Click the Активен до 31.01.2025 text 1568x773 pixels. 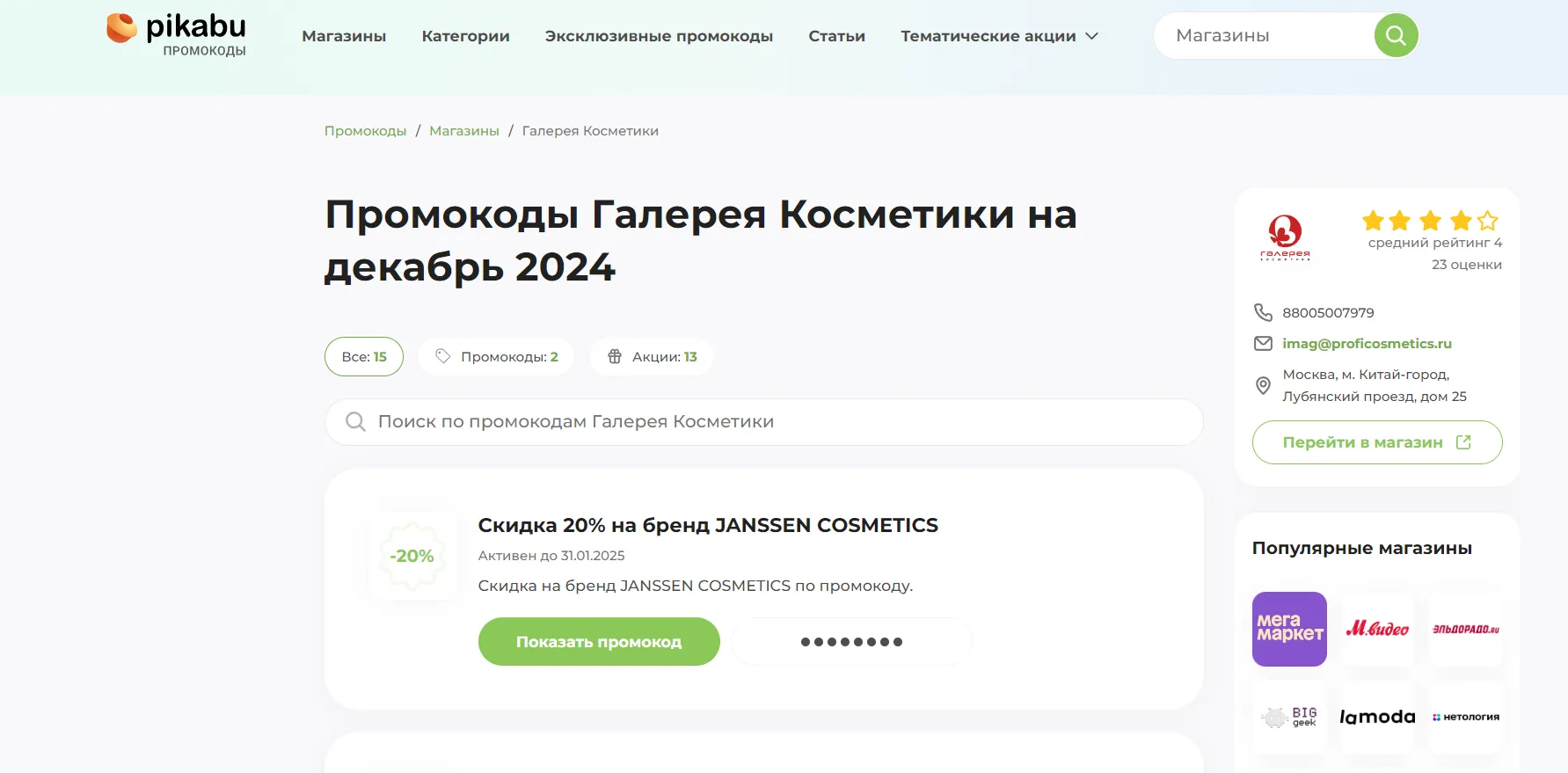[551, 556]
